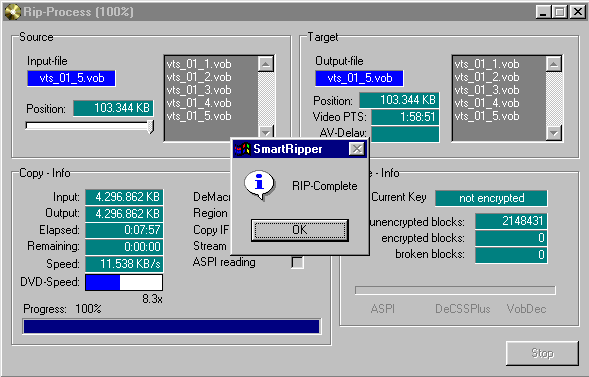
Task: Select vts_01_4.vob in Source list
Action: click(x=199, y=103)
